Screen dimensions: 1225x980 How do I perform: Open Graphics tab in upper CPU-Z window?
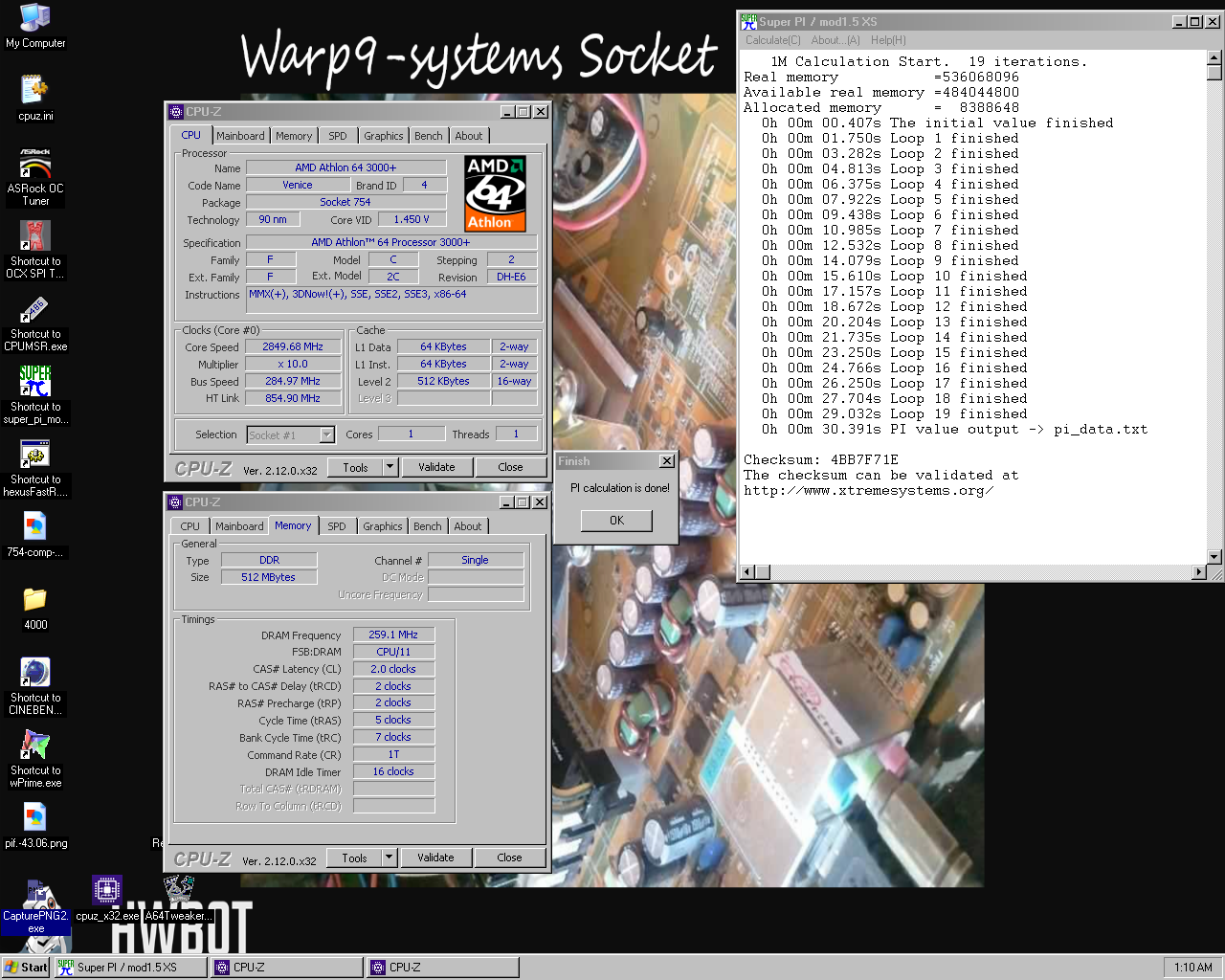[x=384, y=136]
